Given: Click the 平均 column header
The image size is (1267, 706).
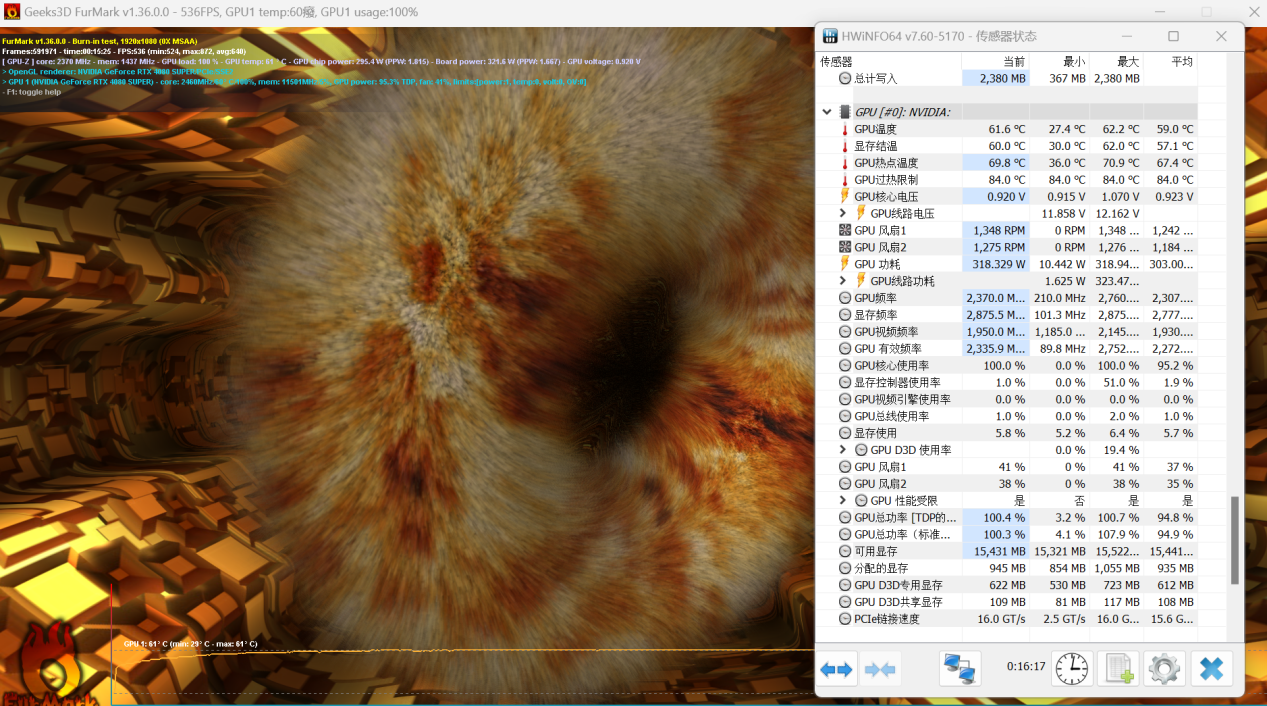Looking at the screenshot, I should pos(1182,61).
